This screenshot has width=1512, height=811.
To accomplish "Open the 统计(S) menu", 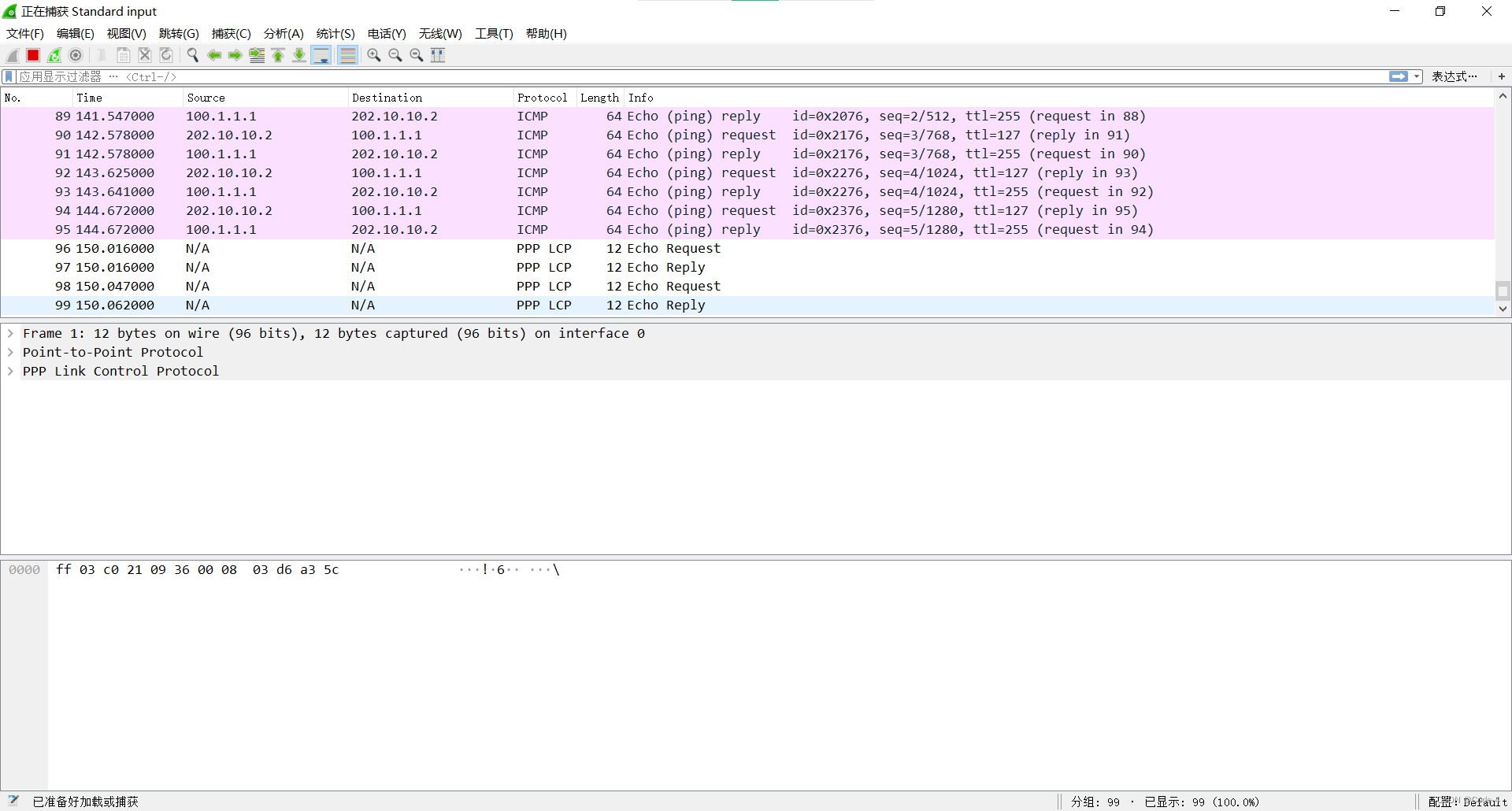I will [335, 34].
